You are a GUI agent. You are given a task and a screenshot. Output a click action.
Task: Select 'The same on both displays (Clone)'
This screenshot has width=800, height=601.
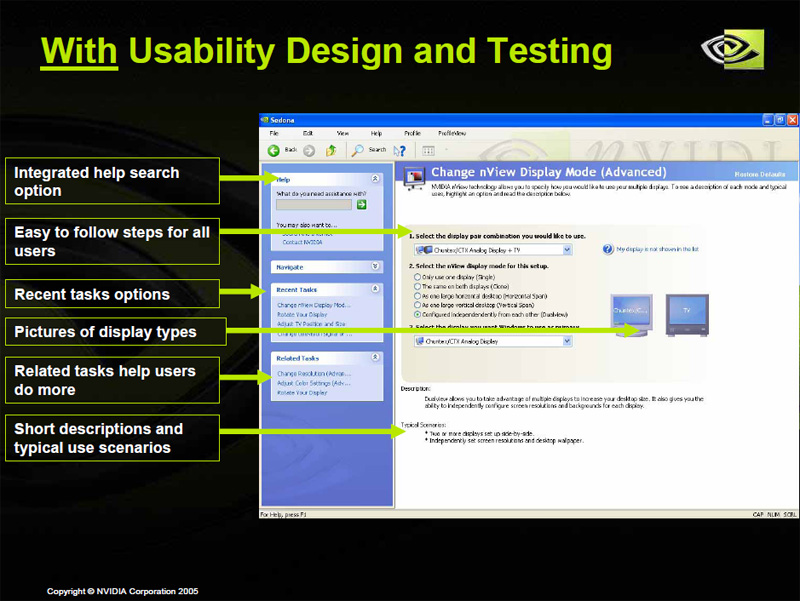click(417, 286)
